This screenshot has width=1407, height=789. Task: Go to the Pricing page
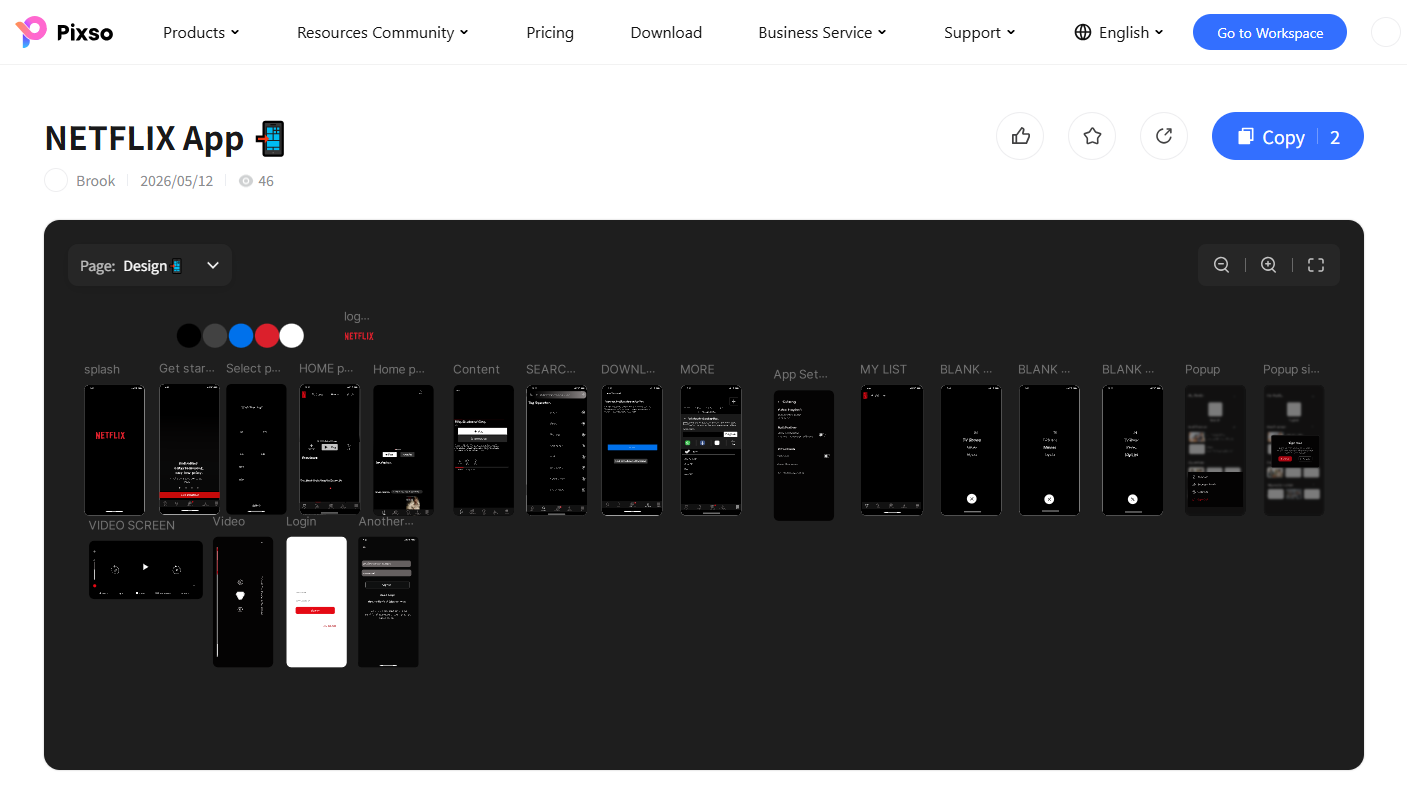coord(550,32)
